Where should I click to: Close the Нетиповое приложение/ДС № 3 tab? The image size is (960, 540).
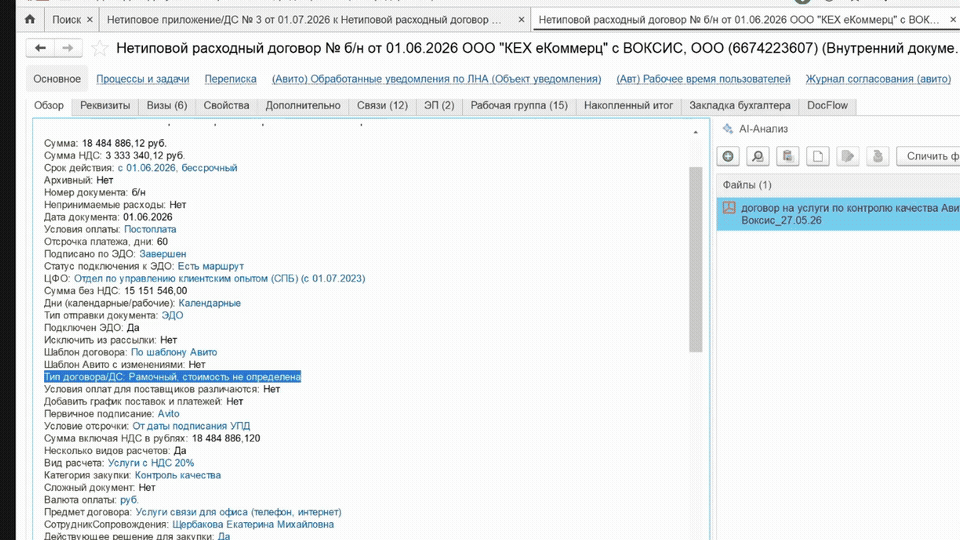[x=521, y=20]
